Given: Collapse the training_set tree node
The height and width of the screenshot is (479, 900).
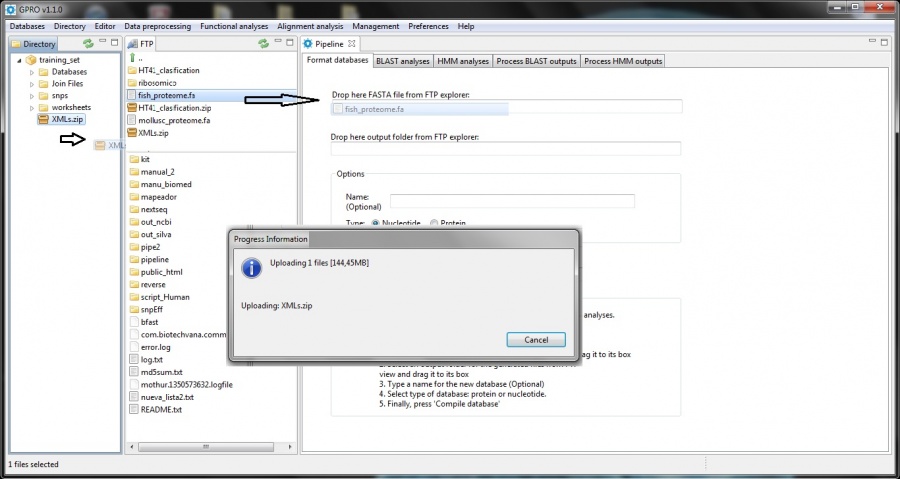Looking at the screenshot, I should click(19, 60).
